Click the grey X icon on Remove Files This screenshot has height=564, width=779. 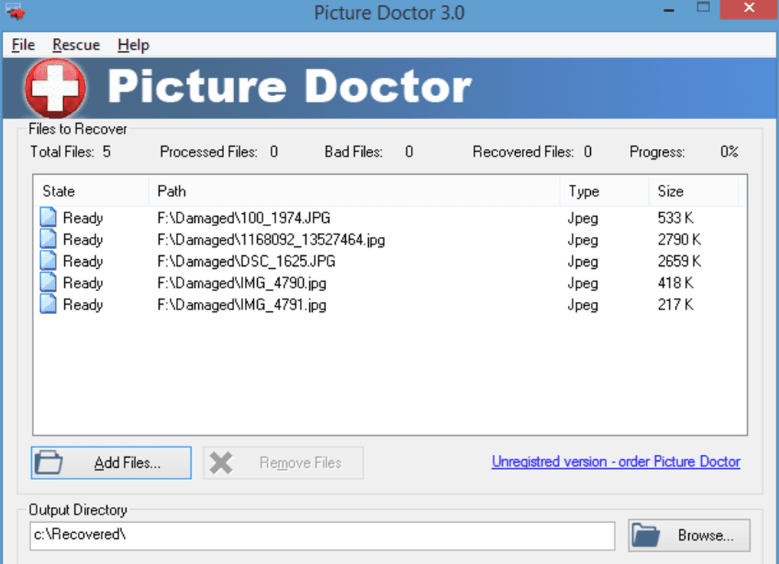(x=221, y=463)
